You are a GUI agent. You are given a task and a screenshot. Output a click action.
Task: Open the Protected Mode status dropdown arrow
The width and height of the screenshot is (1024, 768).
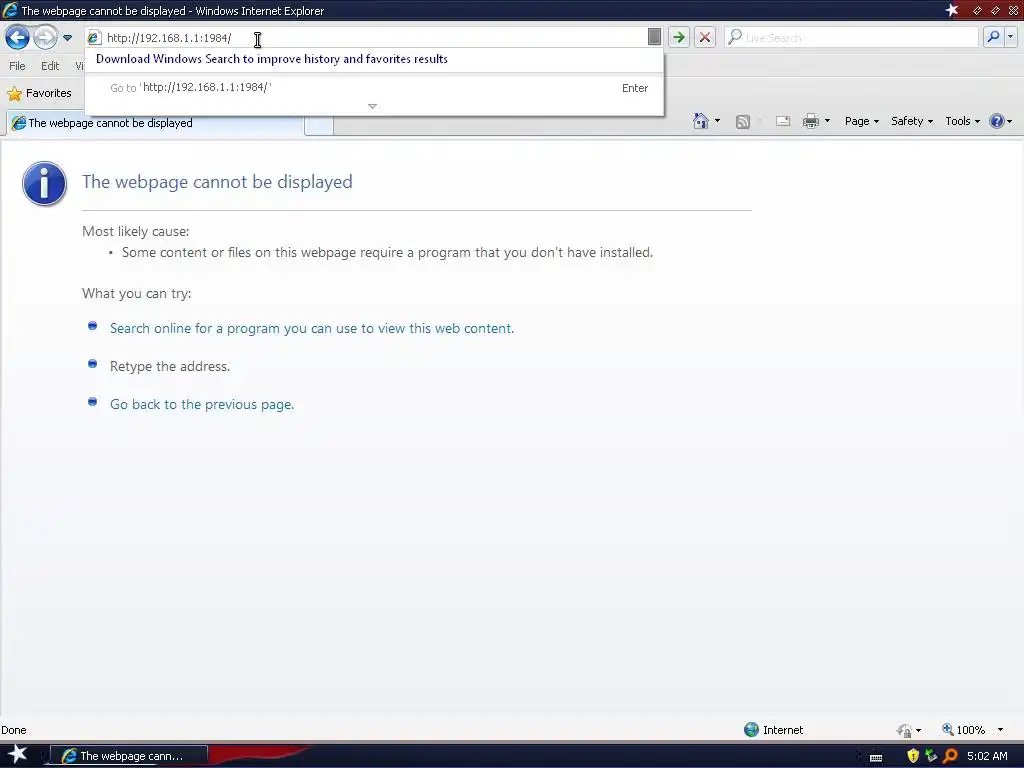click(918, 730)
